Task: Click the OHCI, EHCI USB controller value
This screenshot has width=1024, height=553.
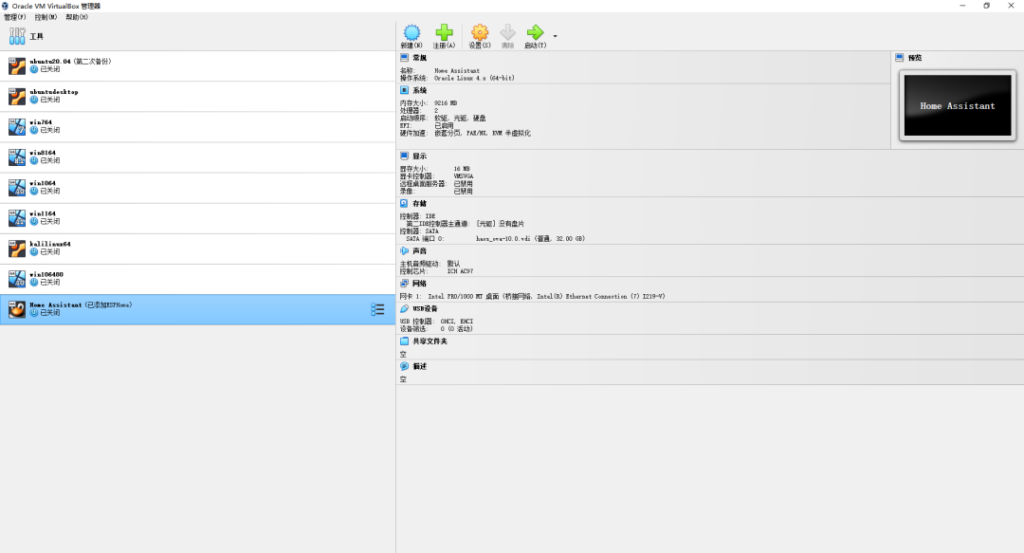Action: [456, 321]
